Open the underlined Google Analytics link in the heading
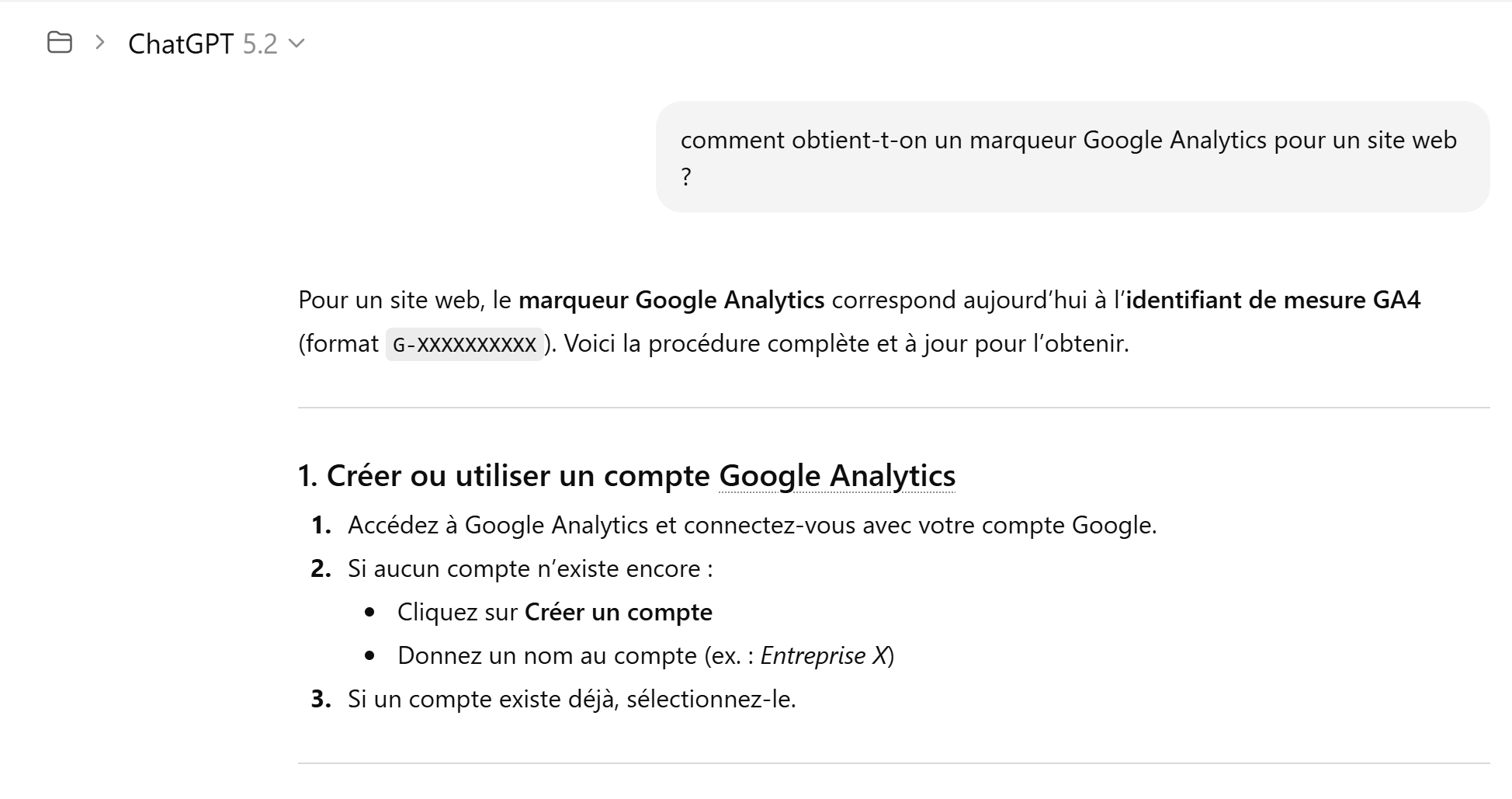1512x799 pixels. click(x=837, y=476)
